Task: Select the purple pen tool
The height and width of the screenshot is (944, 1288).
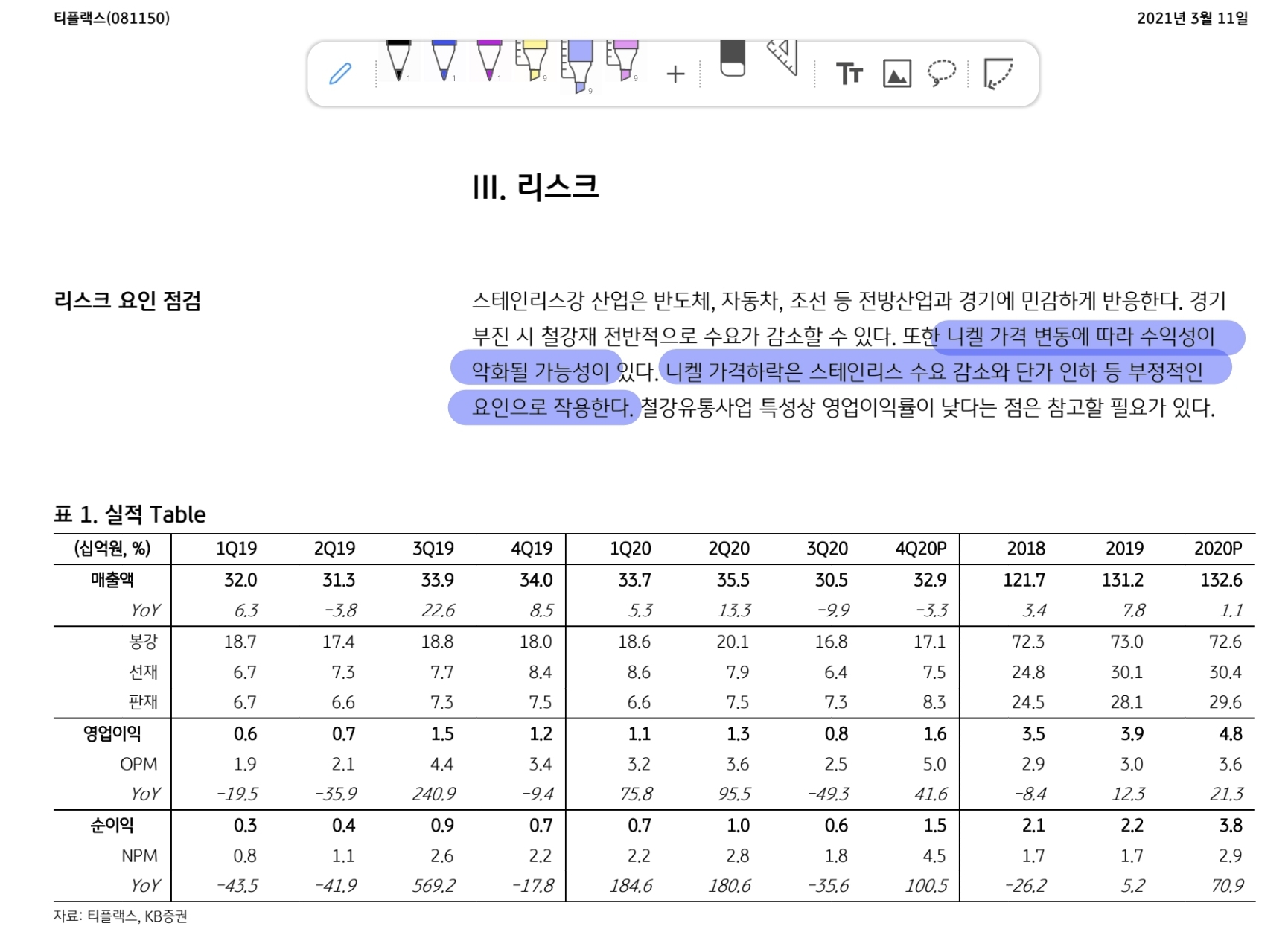Action: coord(489,61)
